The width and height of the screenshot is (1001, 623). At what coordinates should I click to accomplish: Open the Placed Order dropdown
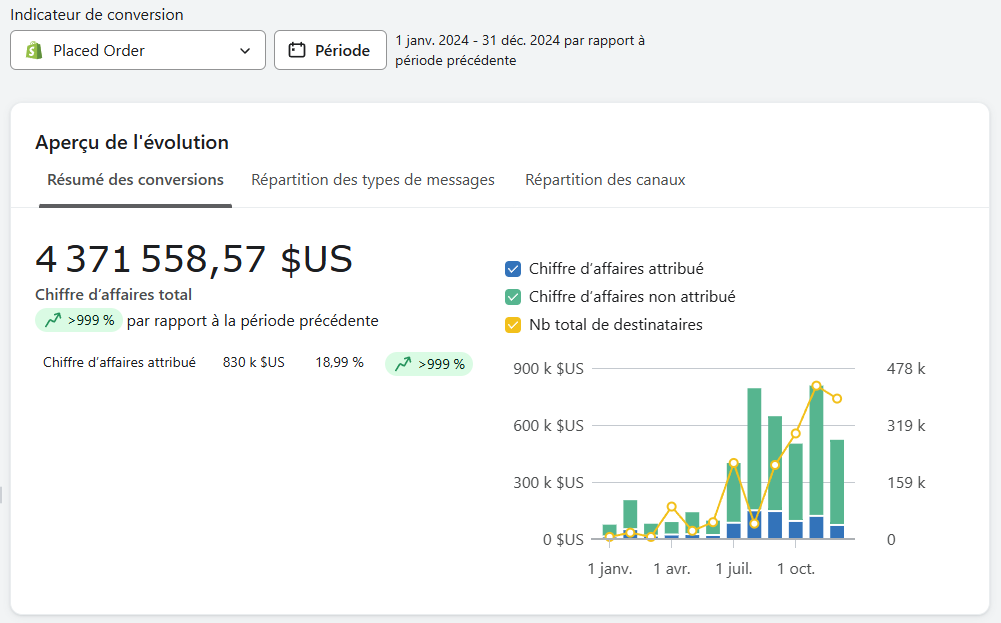point(137,50)
